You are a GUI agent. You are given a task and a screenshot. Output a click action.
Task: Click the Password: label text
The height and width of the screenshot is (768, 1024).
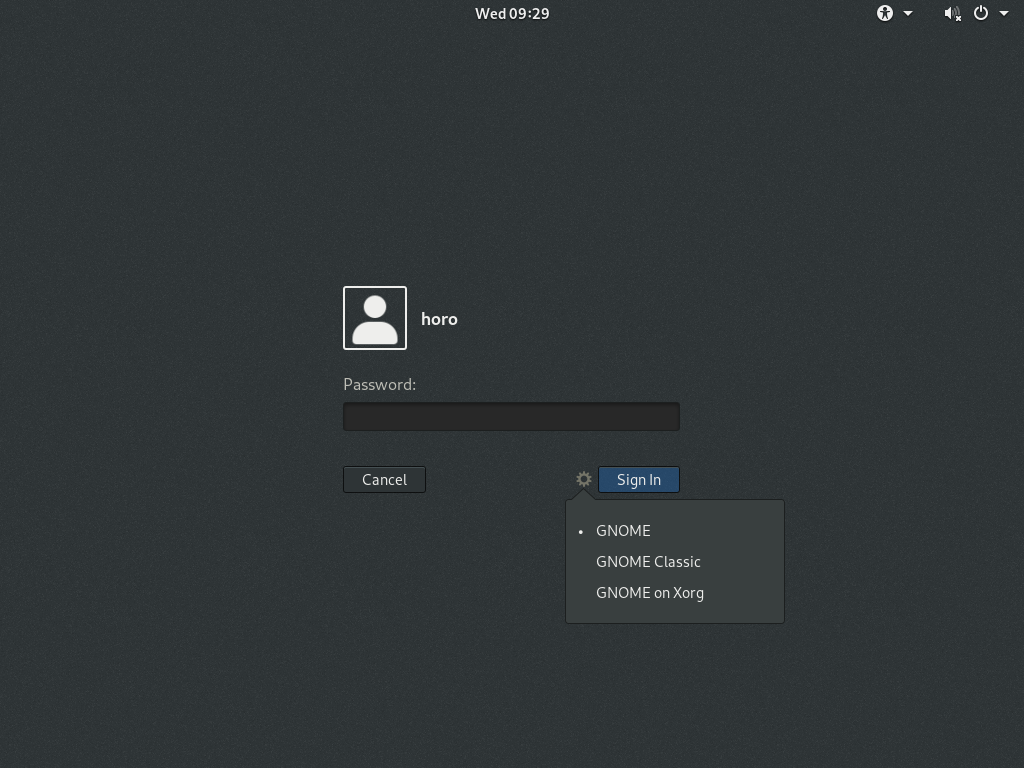[x=379, y=384]
